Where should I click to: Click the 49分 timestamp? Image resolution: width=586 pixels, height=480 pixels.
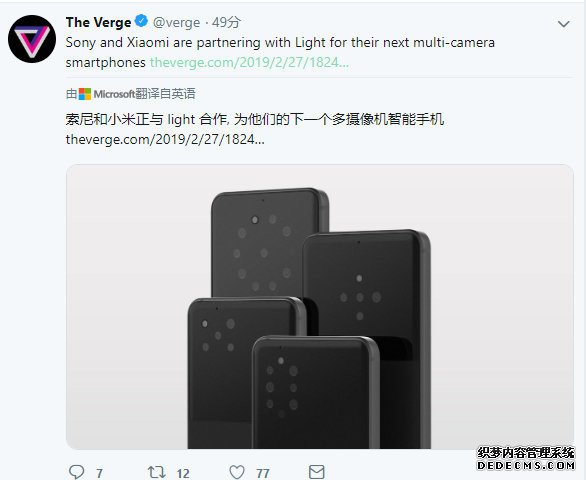[x=226, y=22]
